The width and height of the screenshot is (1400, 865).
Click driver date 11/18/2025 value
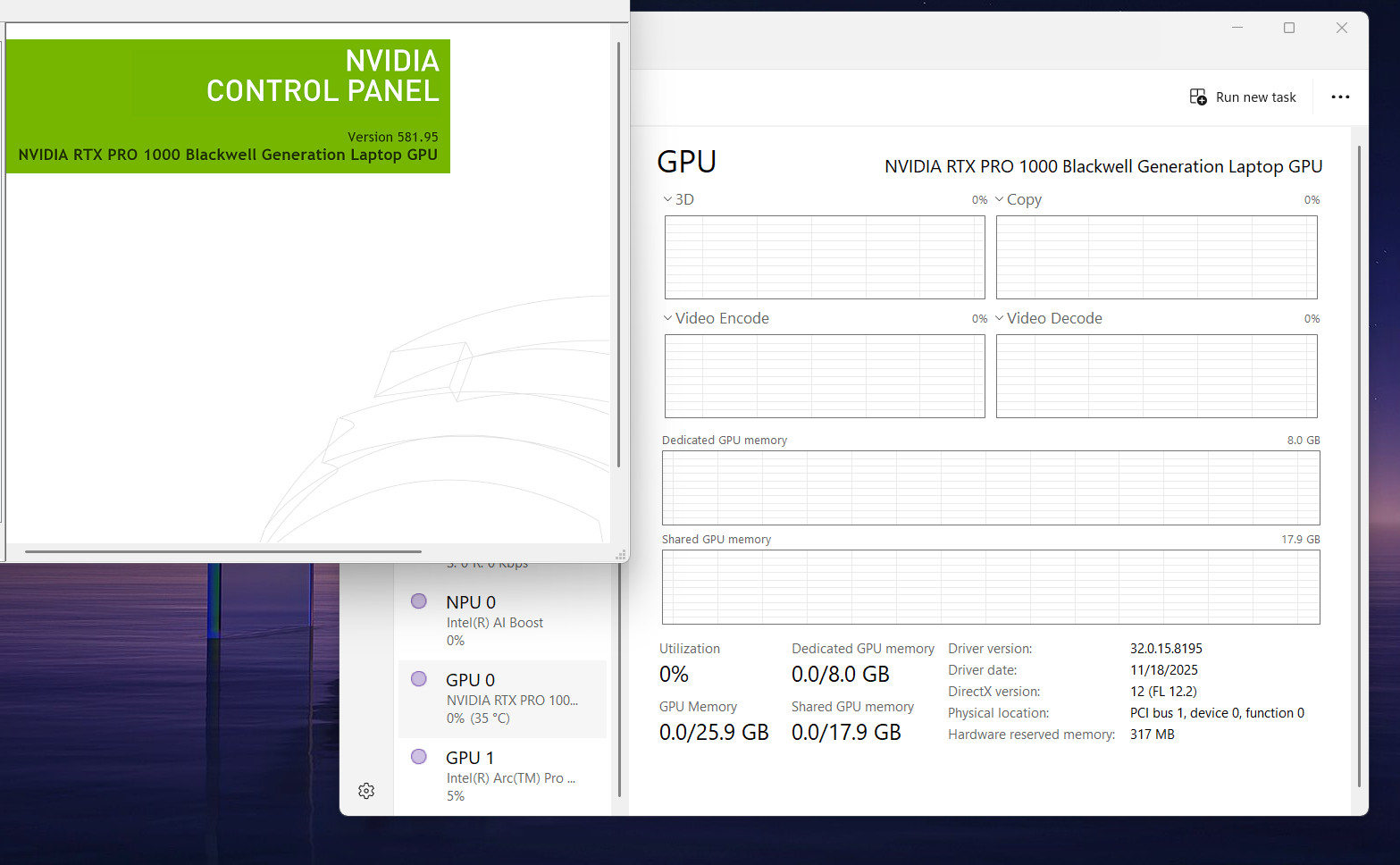pos(1163,670)
